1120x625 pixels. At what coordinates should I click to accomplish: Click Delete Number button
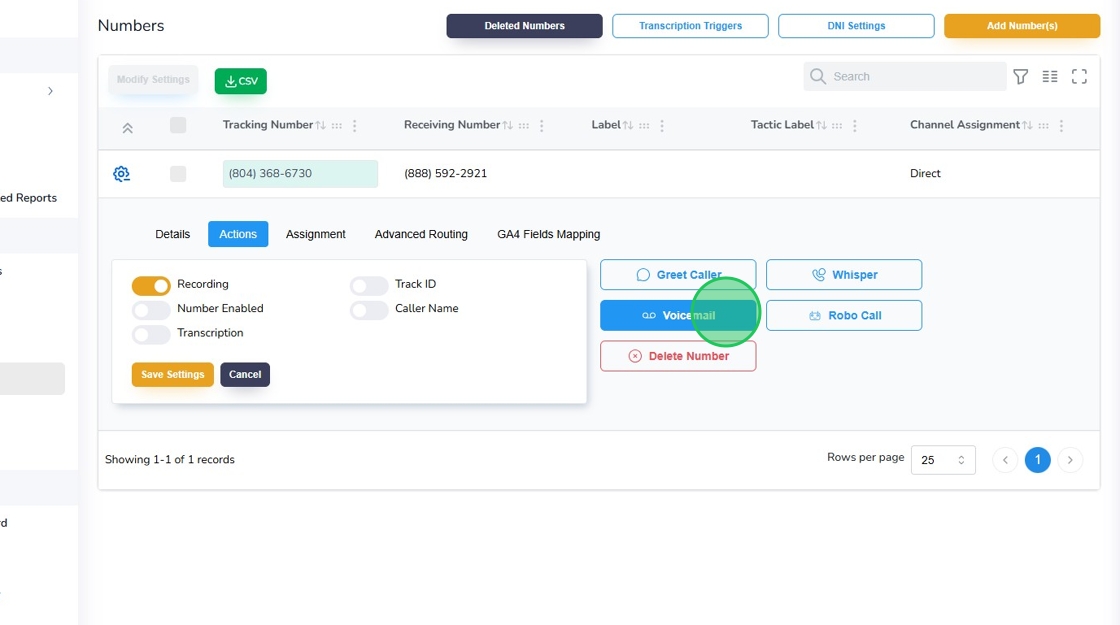[678, 356]
